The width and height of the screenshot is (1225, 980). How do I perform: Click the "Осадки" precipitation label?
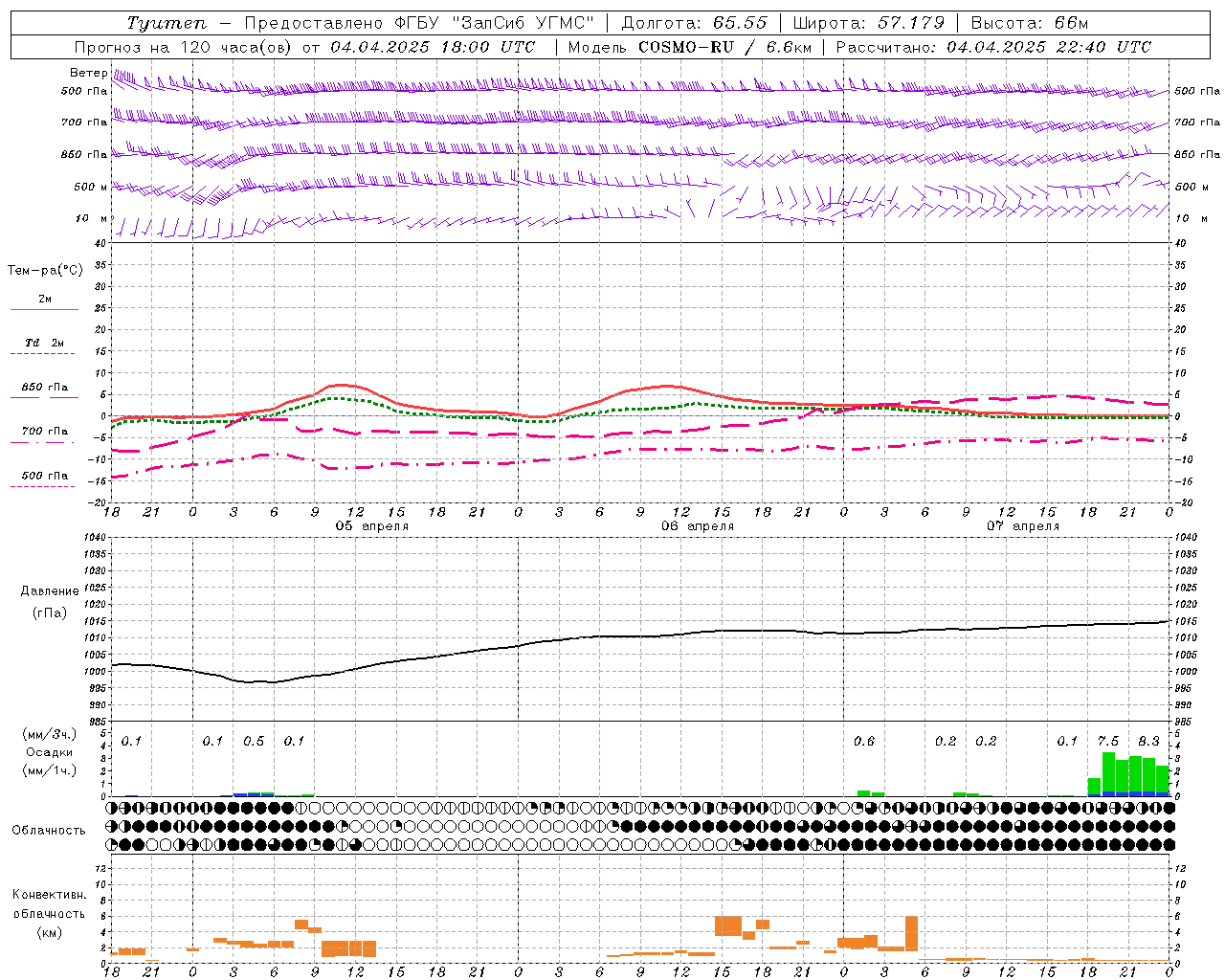point(50,752)
